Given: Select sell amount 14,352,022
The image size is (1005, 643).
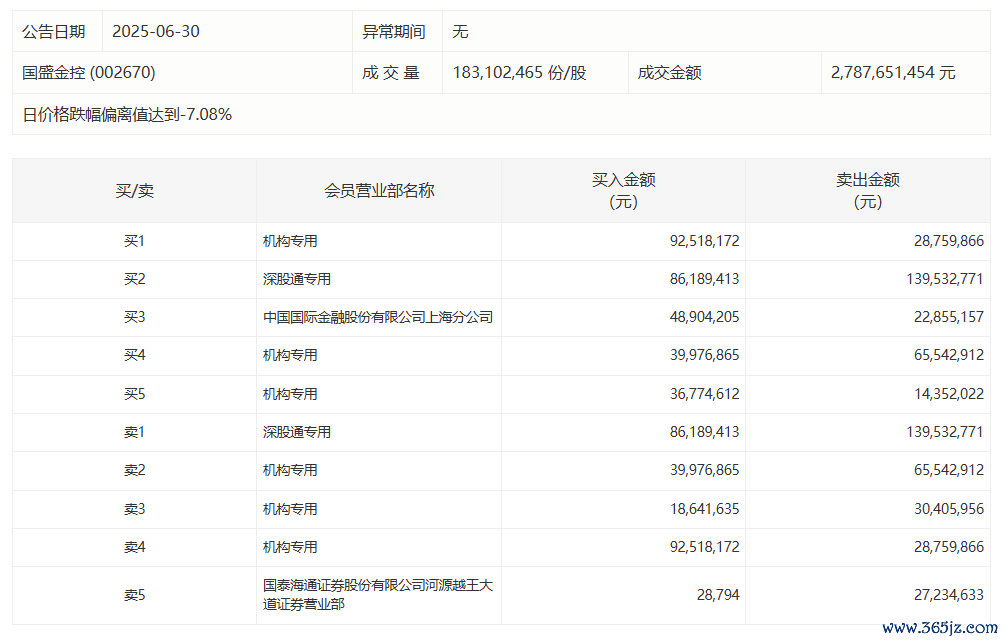Looking at the screenshot, I should click(x=949, y=394).
